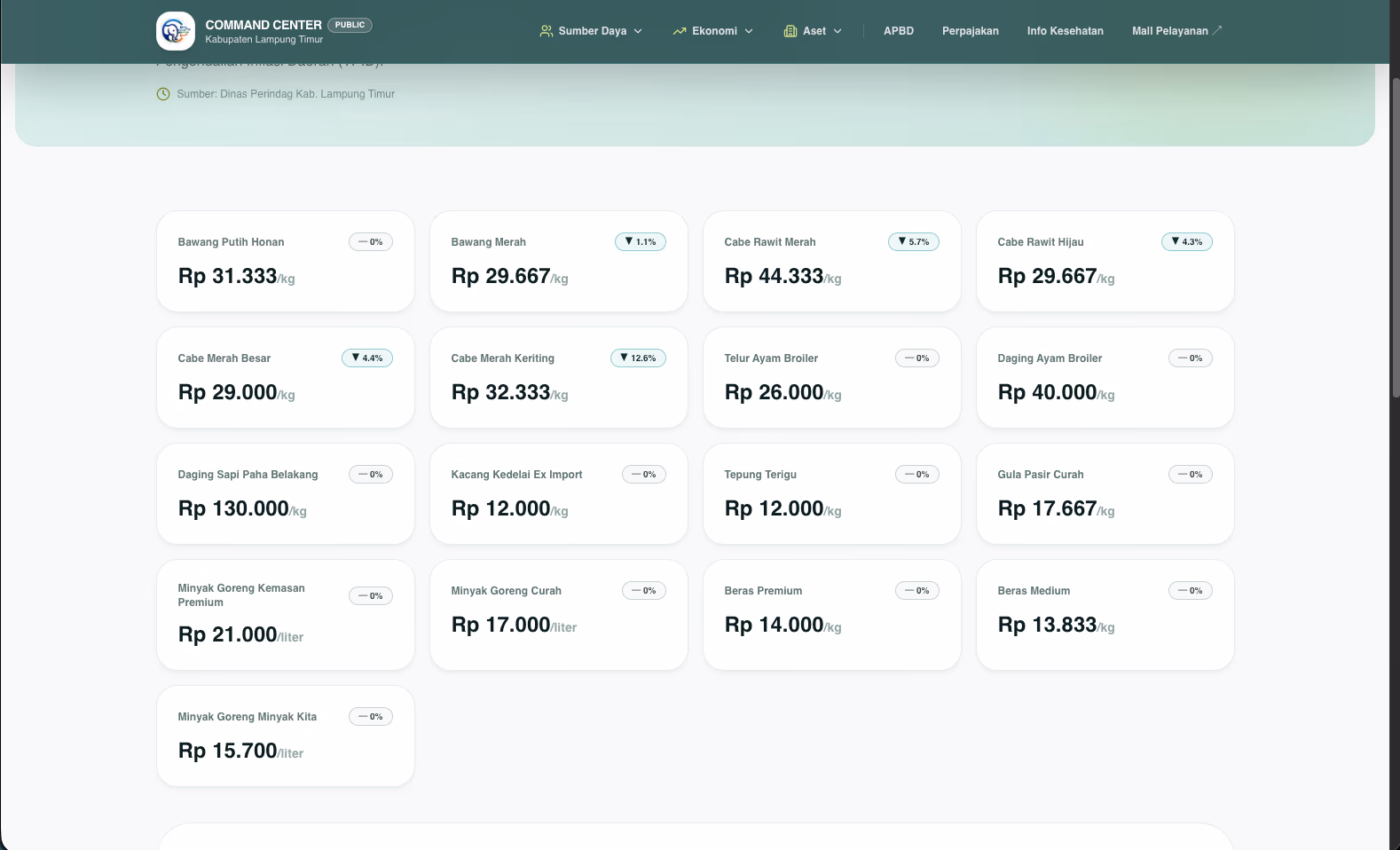Image resolution: width=1400 pixels, height=850 pixels.
Task: Expand the Aset dropdown chevron
Action: pos(838,31)
